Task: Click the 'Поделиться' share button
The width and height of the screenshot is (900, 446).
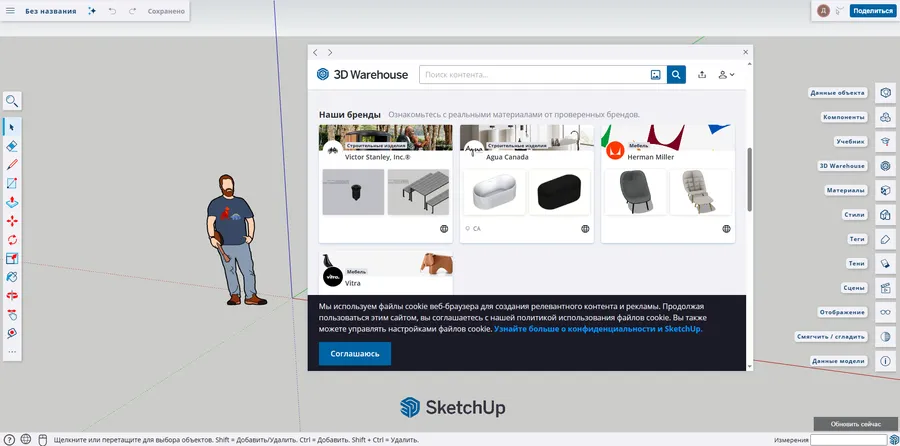Action: [872, 11]
